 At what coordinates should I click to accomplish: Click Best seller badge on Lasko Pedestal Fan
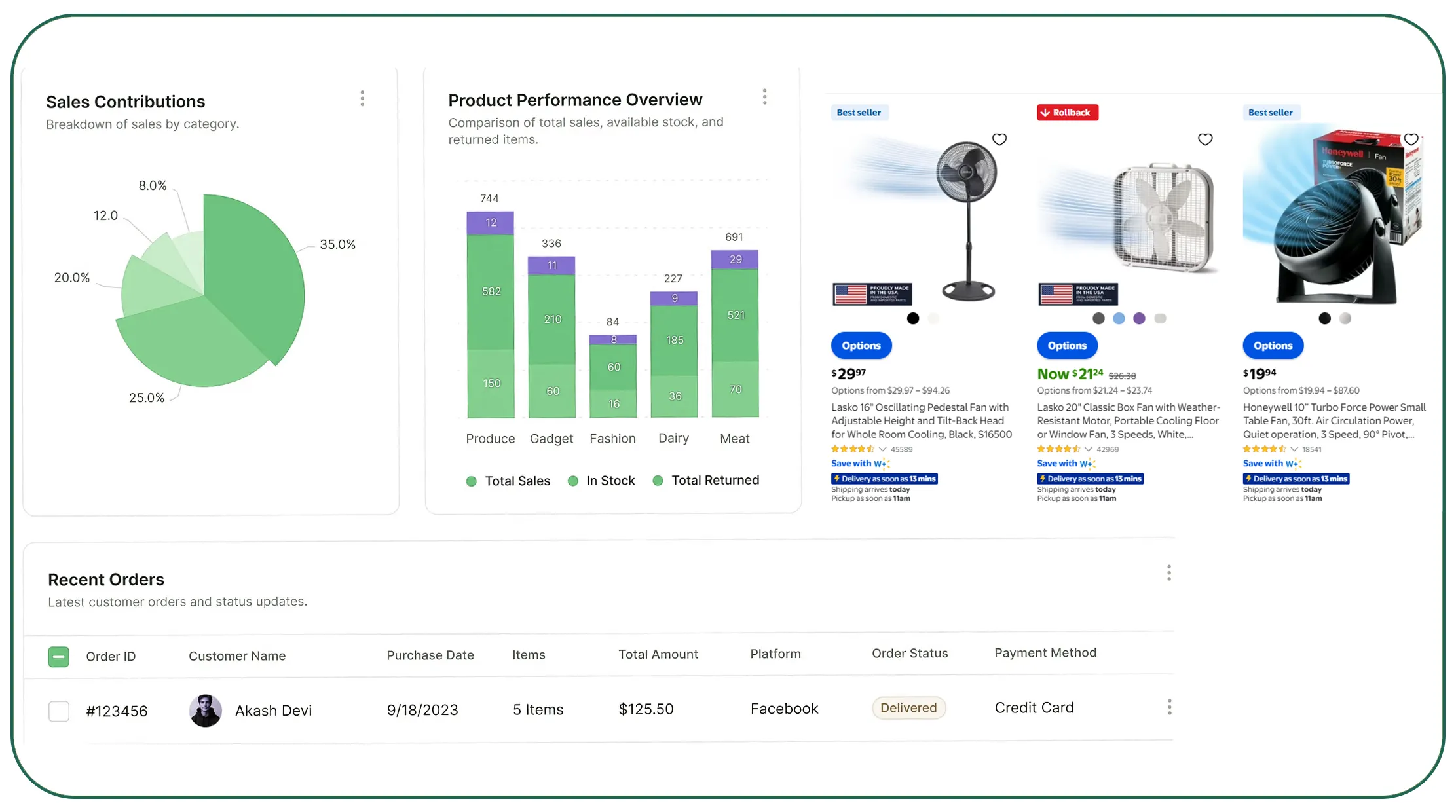pos(859,113)
